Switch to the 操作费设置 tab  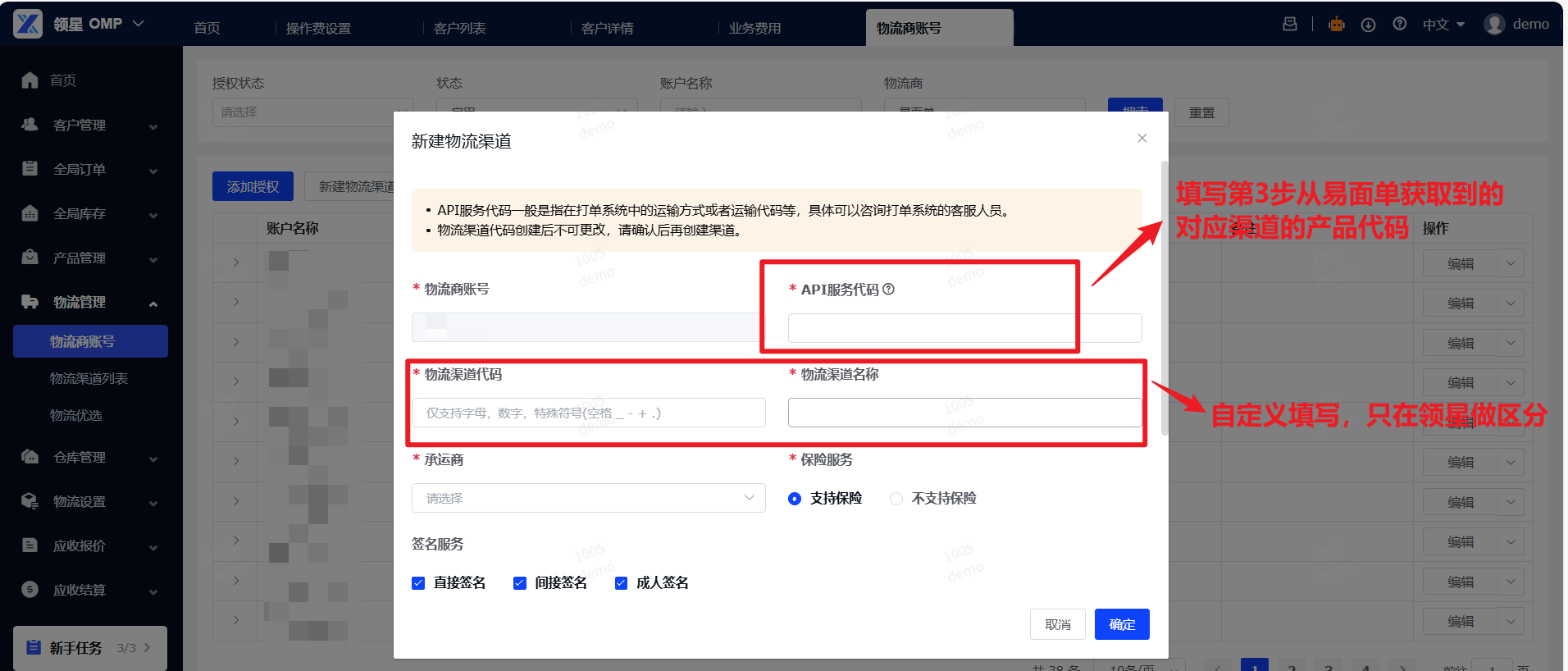(318, 28)
